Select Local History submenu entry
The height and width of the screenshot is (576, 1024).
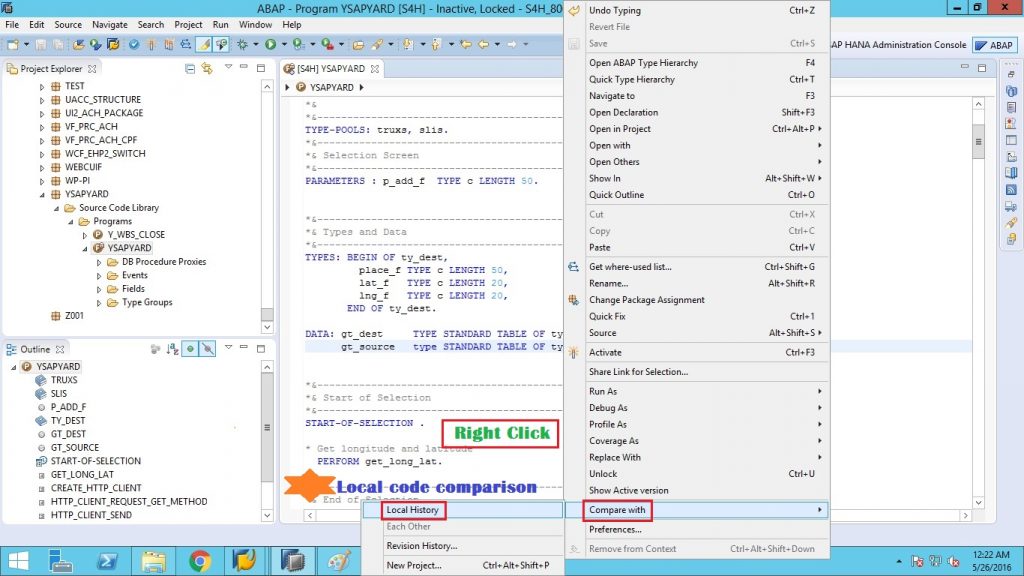(463, 510)
